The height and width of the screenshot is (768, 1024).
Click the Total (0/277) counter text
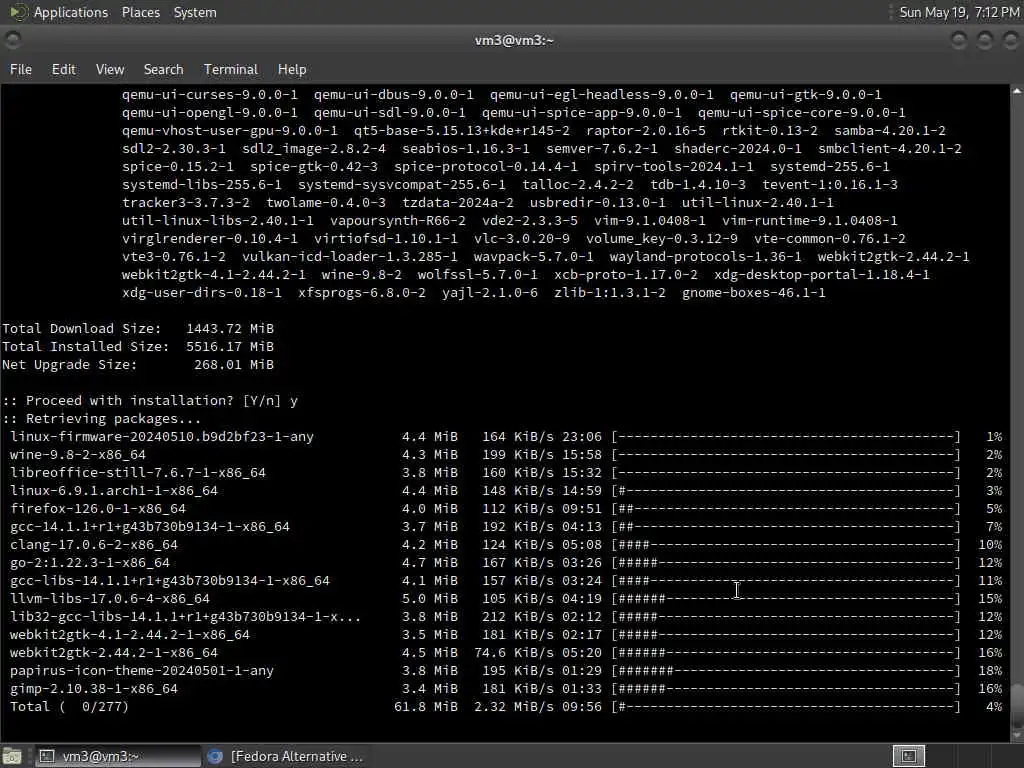(69, 707)
